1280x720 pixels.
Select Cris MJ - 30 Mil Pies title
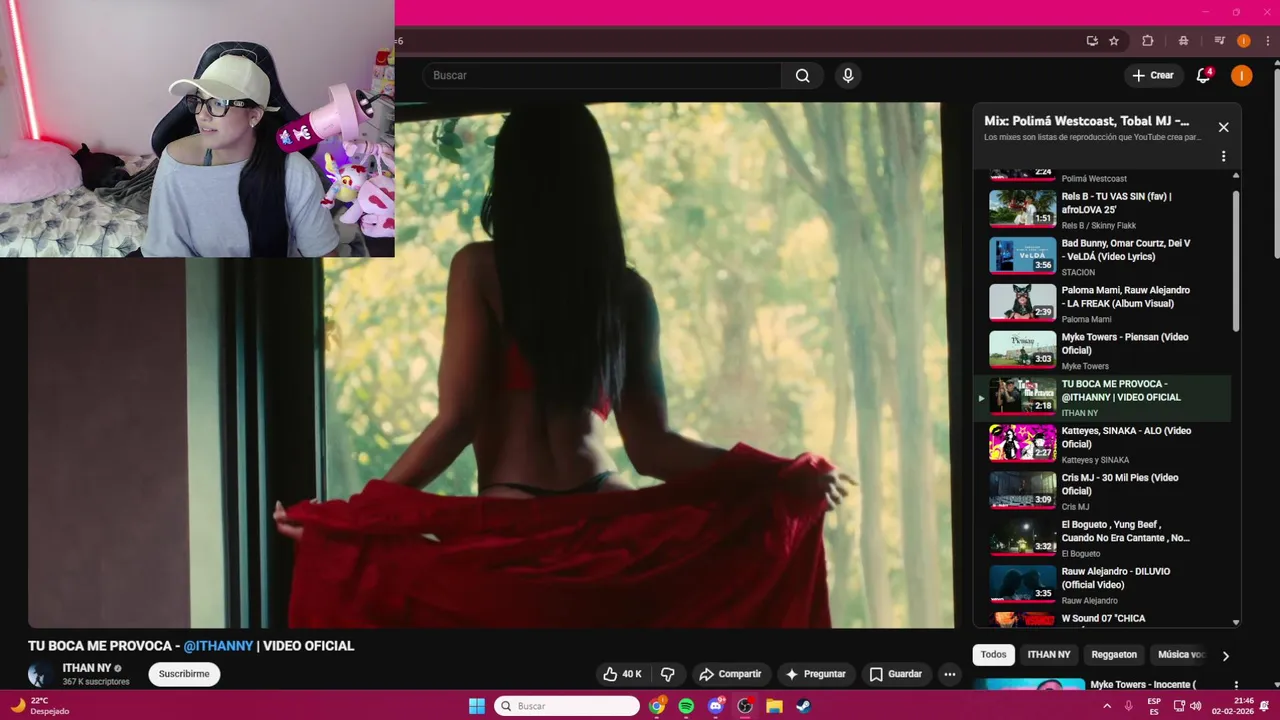pyautogui.click(x=1119, y=484)
